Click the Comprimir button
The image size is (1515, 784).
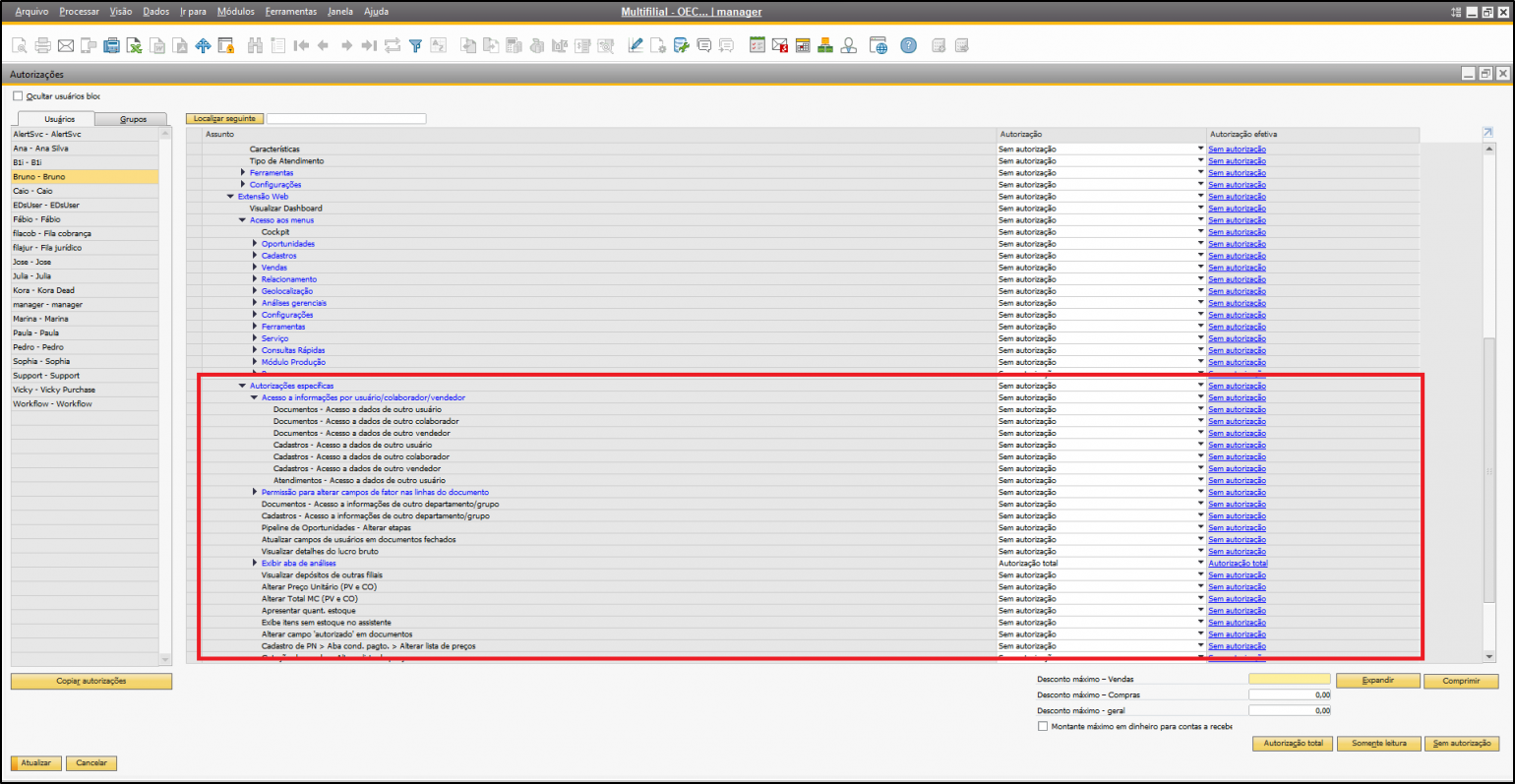(1461, 681)
